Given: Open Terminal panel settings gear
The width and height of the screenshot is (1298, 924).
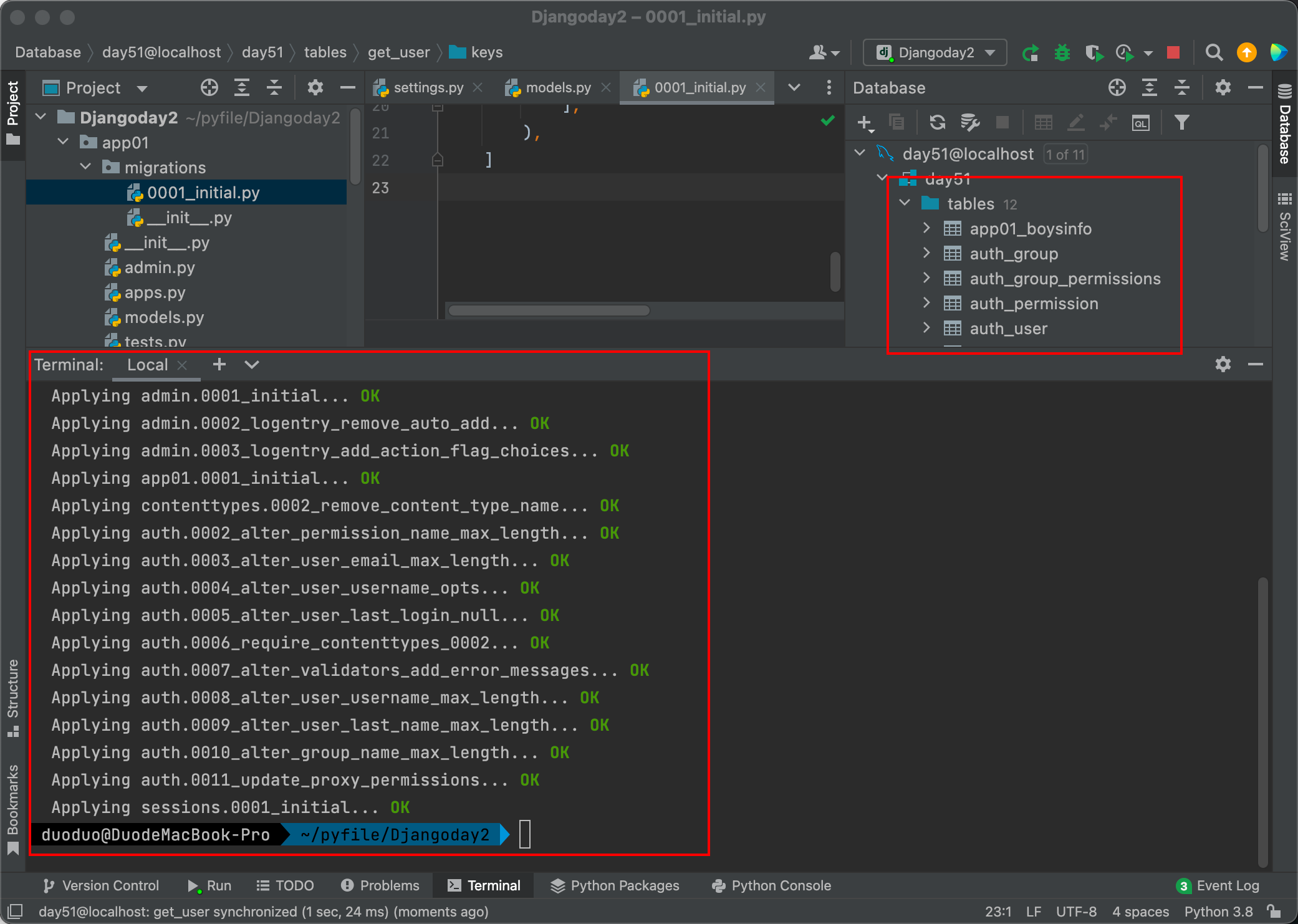Looking at the screenshot, I should coord(1223,364).
